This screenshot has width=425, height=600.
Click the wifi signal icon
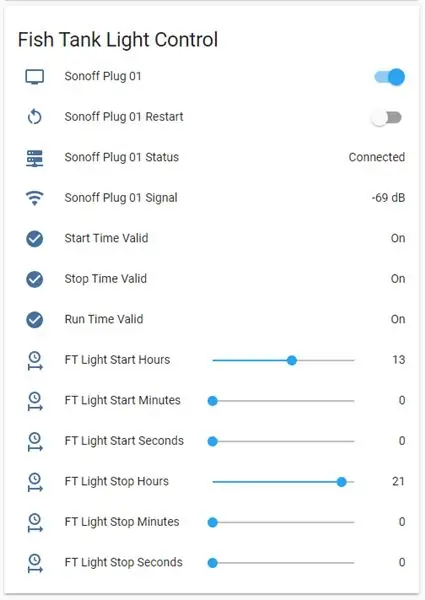(34, 198)
